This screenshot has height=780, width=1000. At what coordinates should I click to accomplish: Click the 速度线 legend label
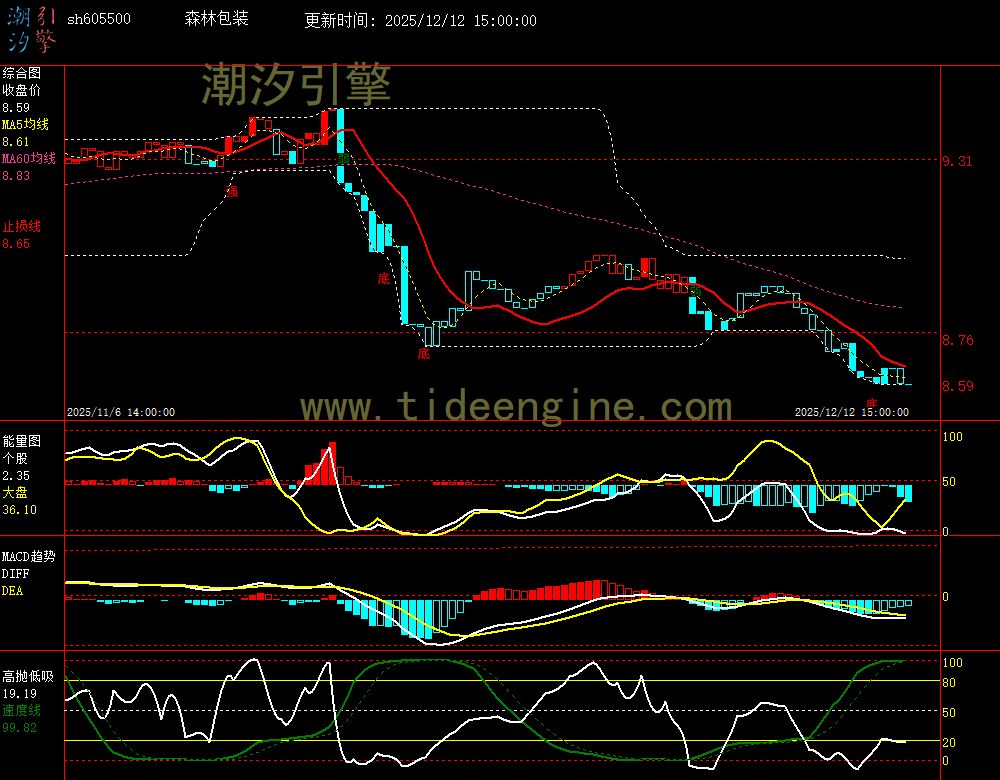click(21, 710)
